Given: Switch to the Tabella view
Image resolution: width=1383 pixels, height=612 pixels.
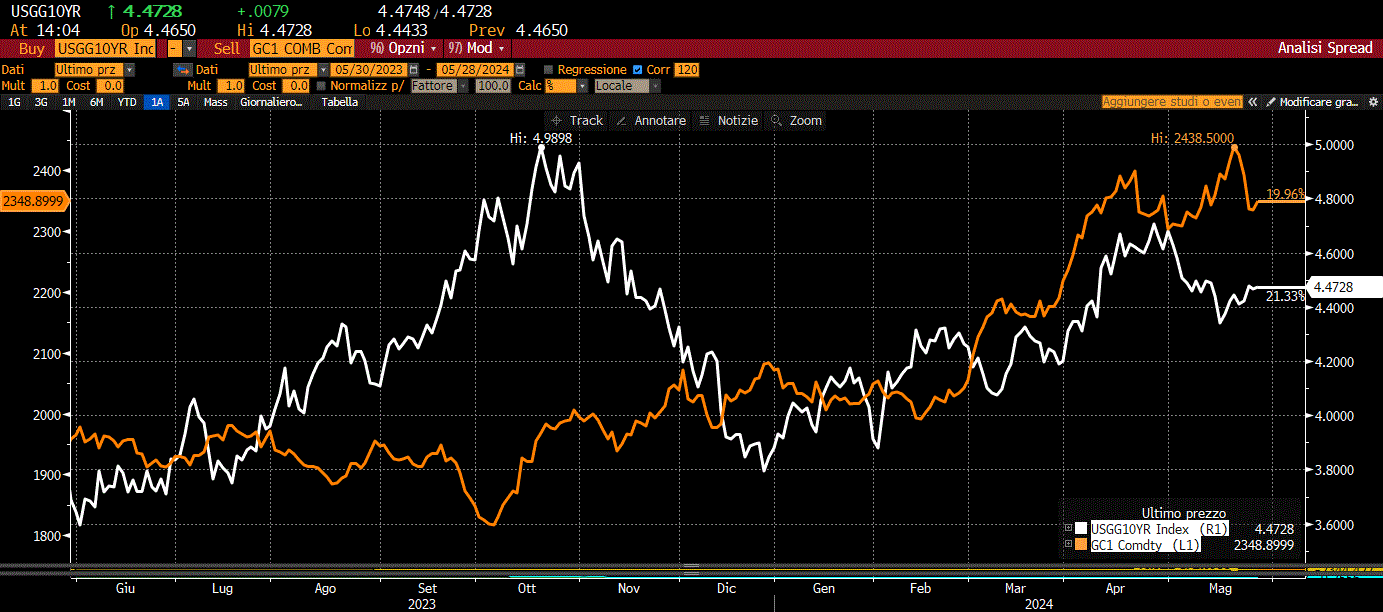Looking at the screenshot, I should [340, 102].
